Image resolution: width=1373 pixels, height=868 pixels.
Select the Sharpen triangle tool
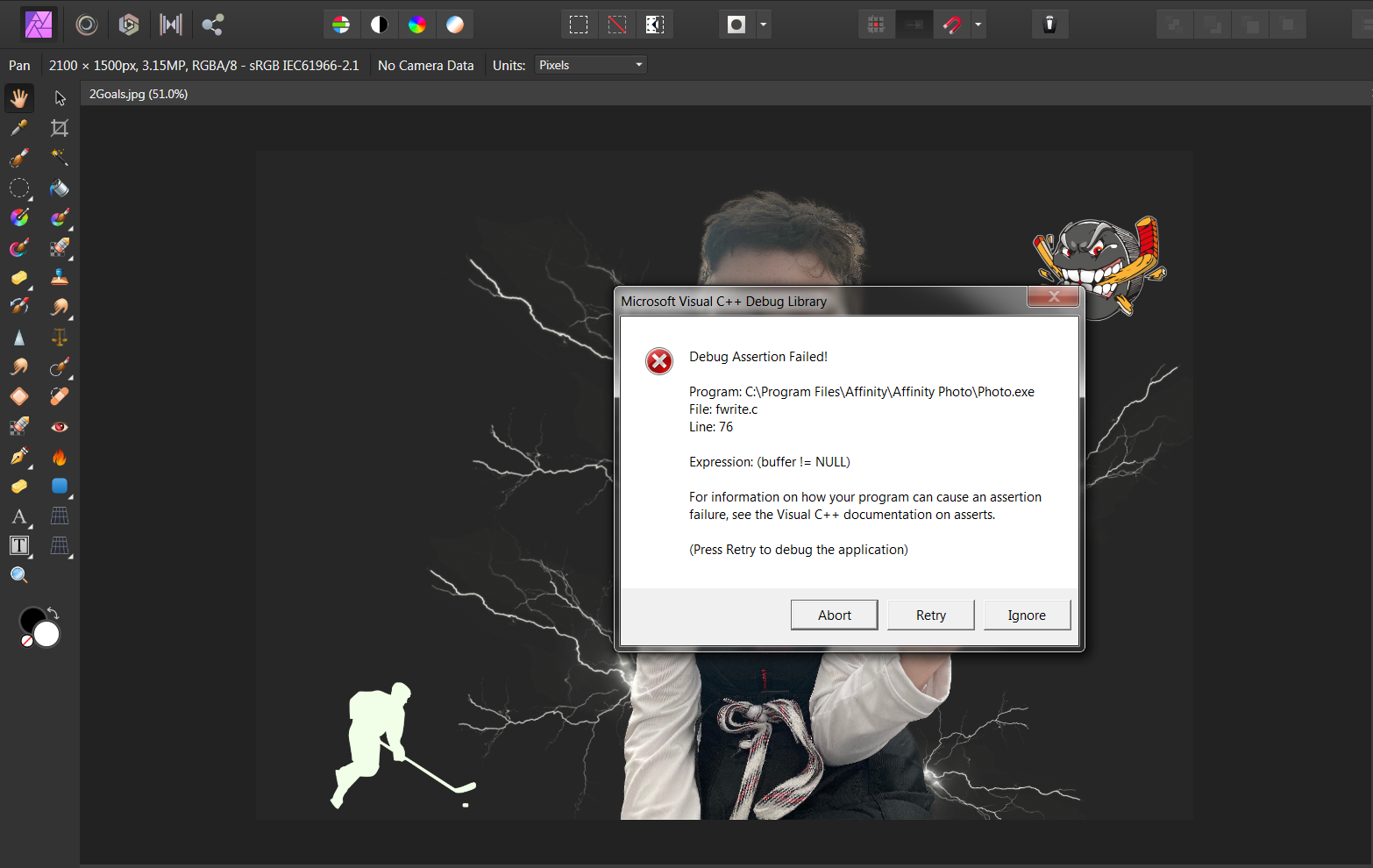click(x=19, y=337)
